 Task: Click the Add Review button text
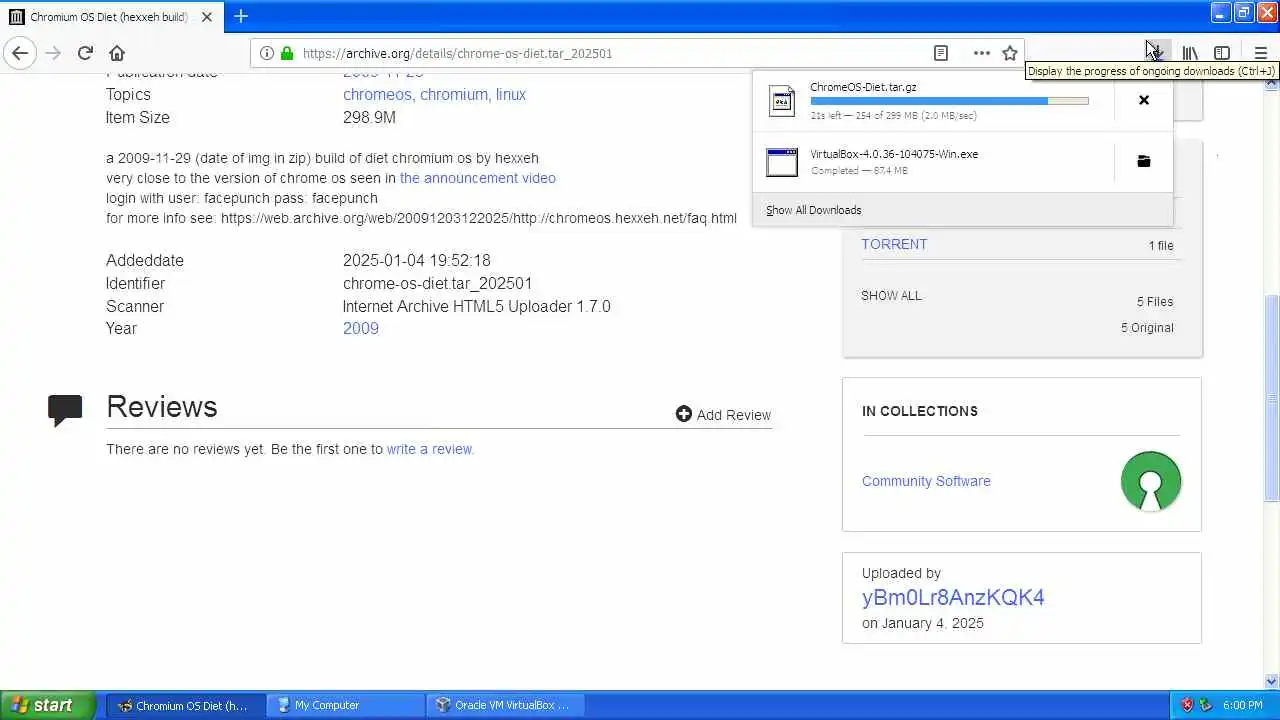pyautogui.click(x=734, y=414)
